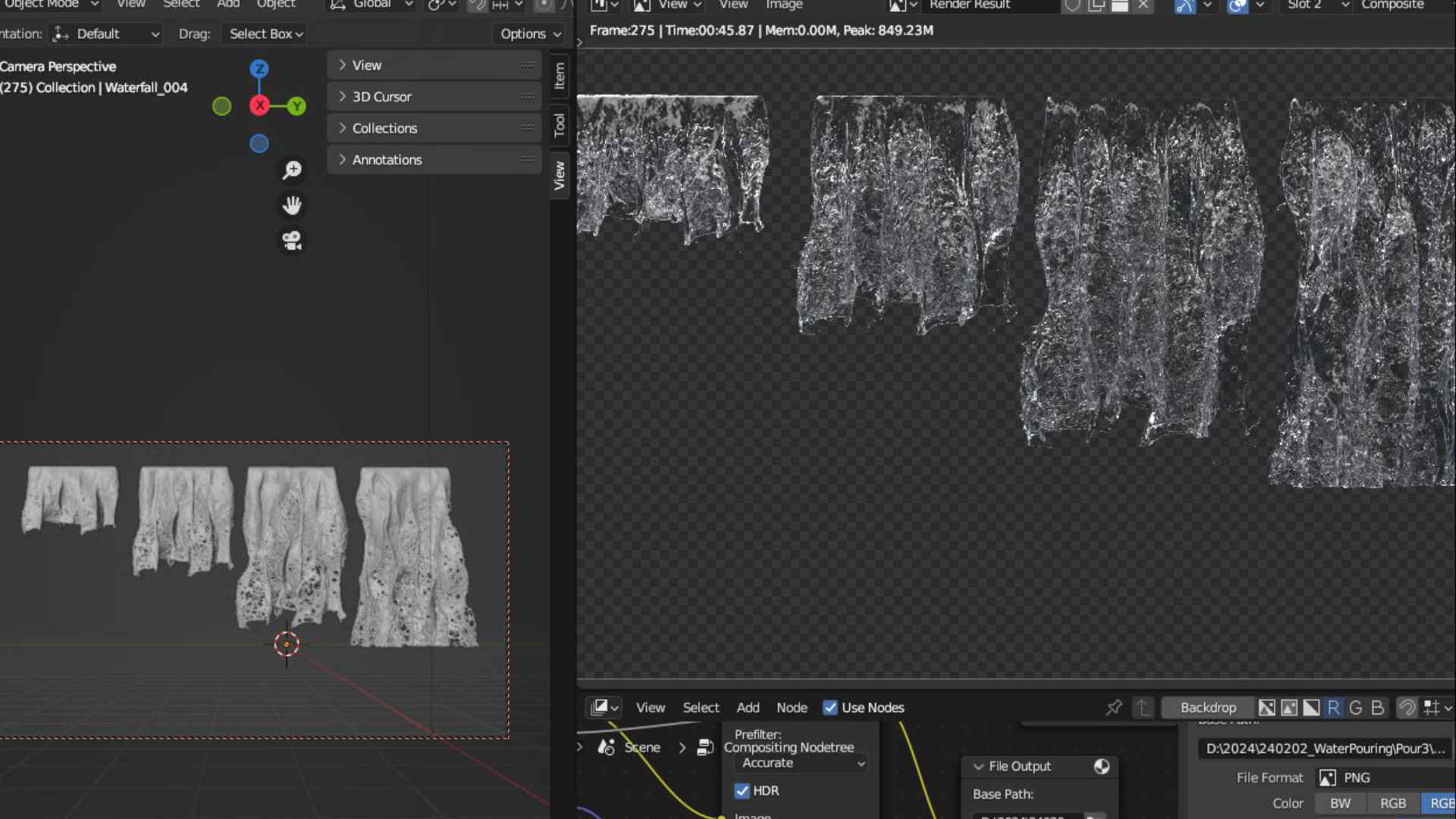
Task: Open the Object Mode dropdown
Action: 50,5
